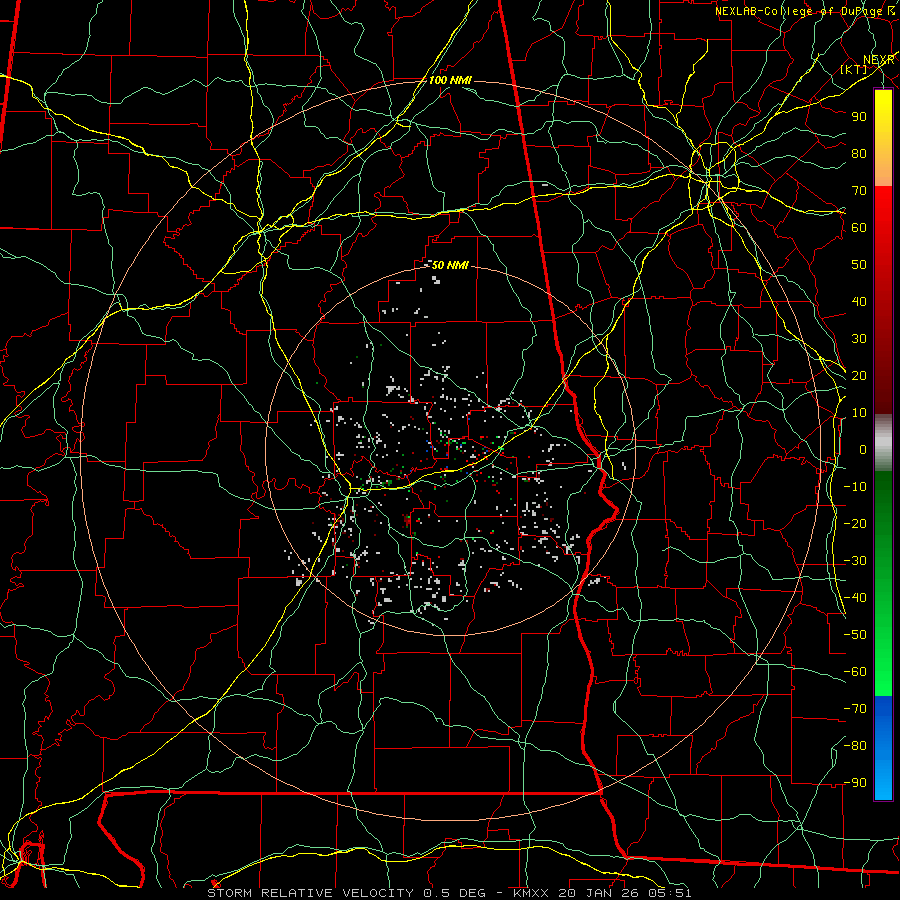
Task: Click the "50 NMI" range ring label
Action: pos(450,265)
